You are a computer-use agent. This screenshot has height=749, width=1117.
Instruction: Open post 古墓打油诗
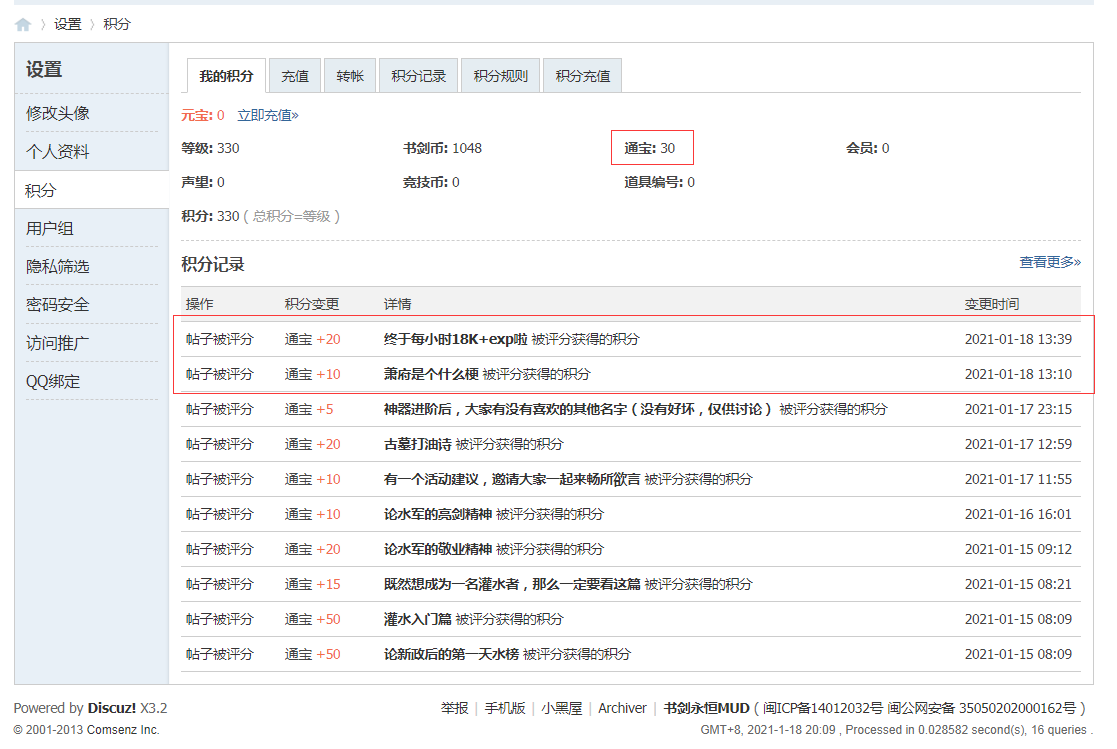[417, 444]
